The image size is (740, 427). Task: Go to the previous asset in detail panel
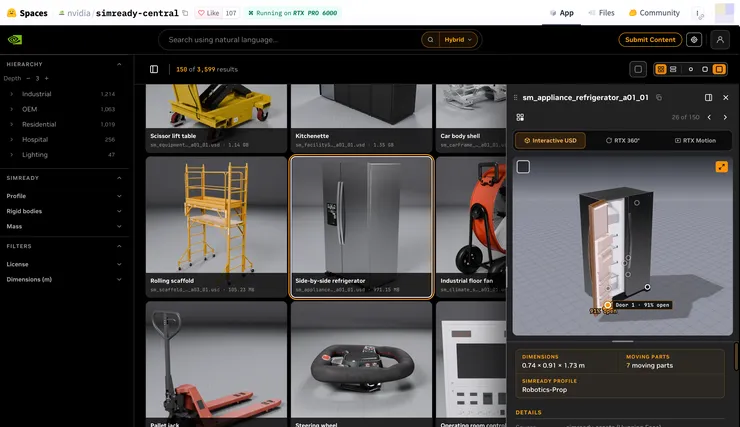pos(709,117)
